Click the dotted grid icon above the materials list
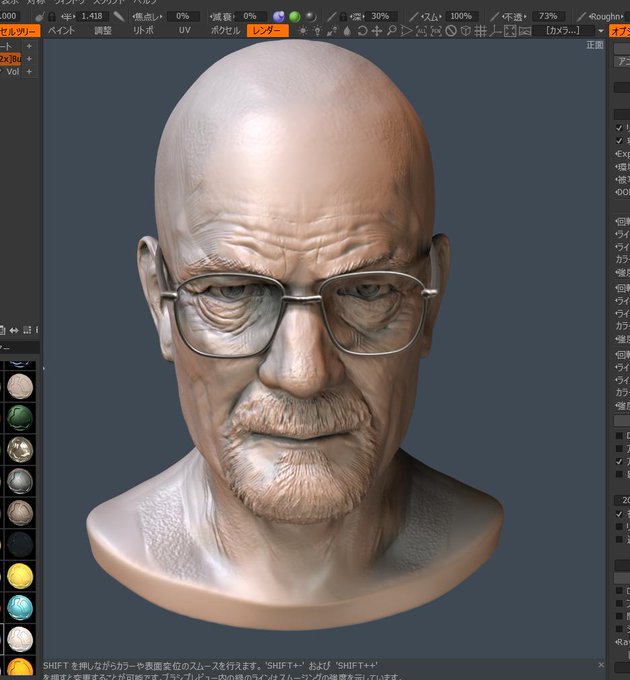 pos(27,330)
